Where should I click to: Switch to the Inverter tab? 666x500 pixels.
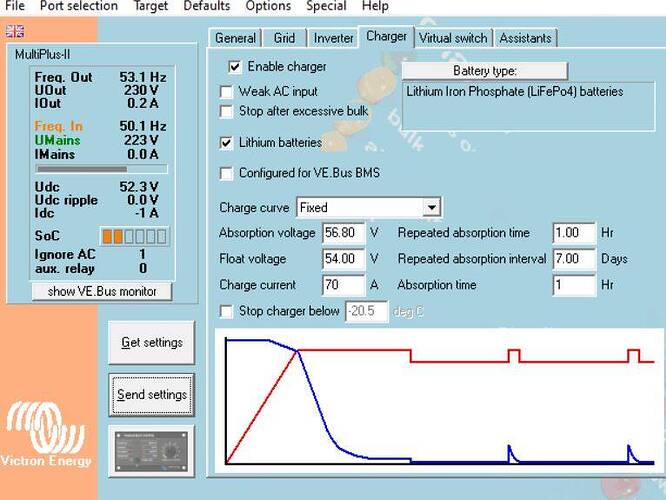coord(333,38)
